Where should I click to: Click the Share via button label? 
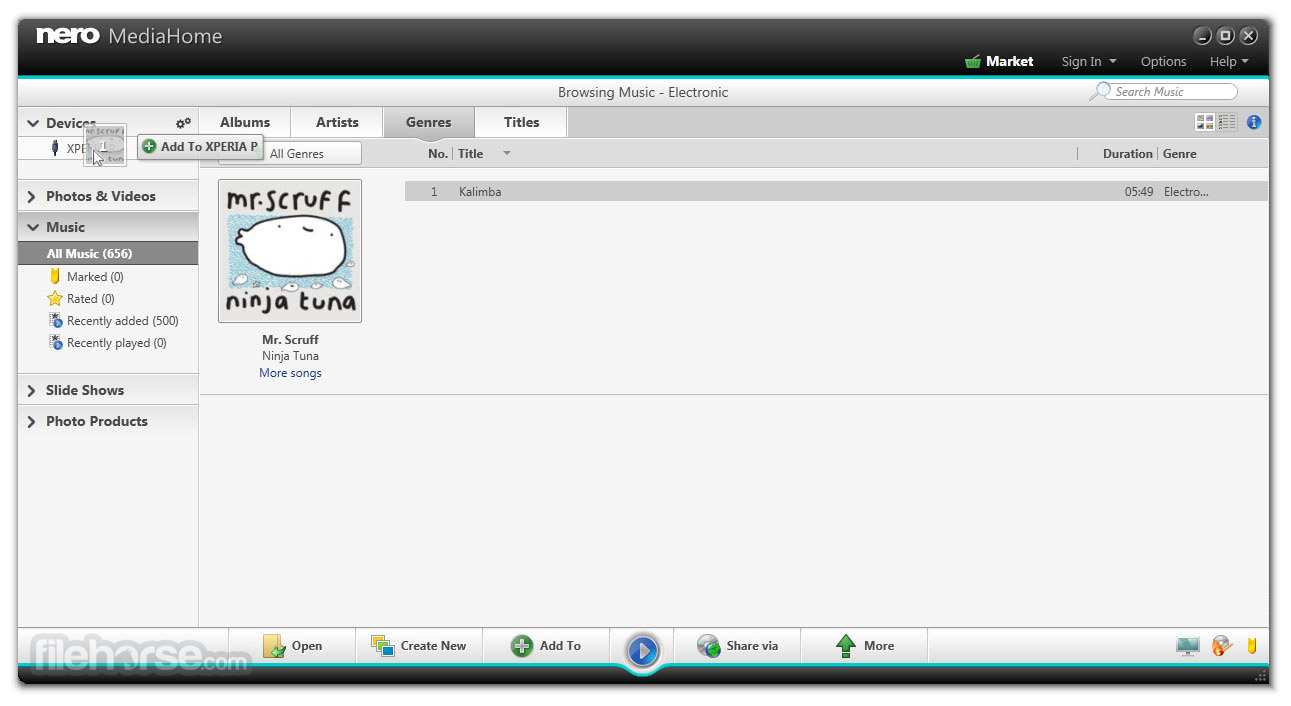coord(752,646)
